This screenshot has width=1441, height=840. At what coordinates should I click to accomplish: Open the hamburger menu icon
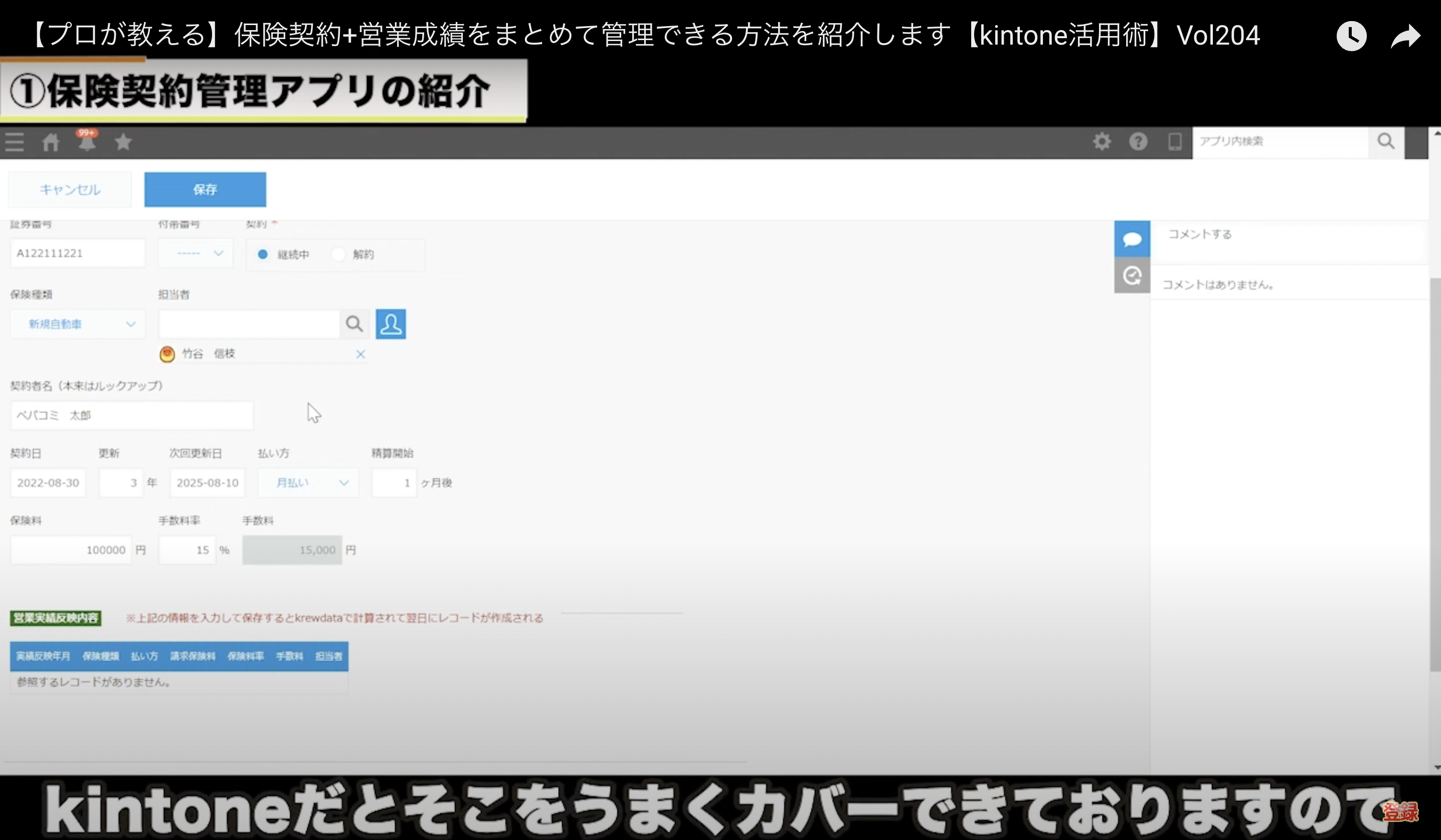[x=15, y=142]
